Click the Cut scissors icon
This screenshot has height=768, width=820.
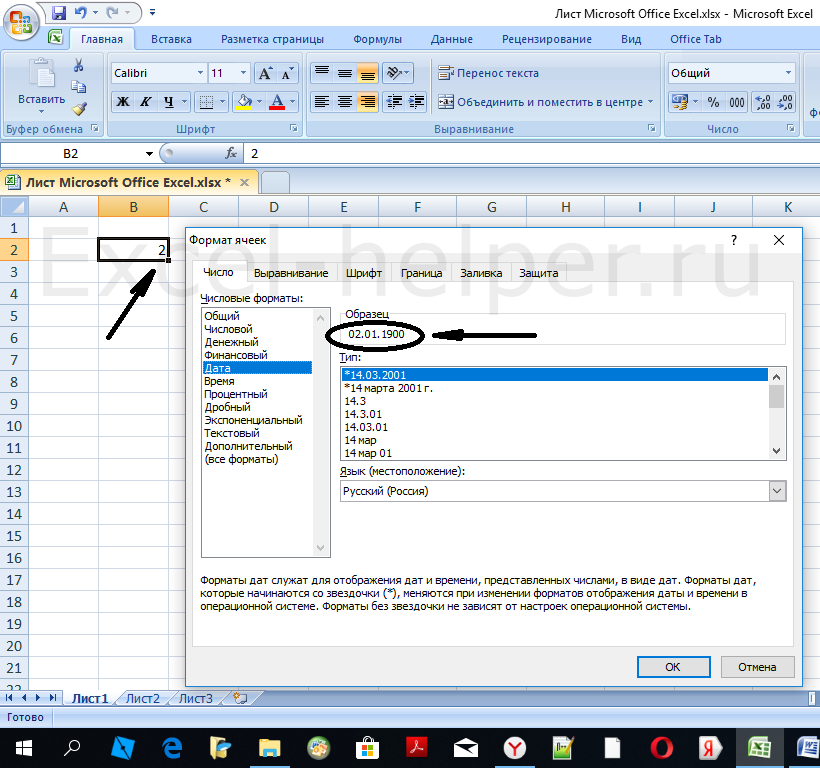[x=78, y=65]
